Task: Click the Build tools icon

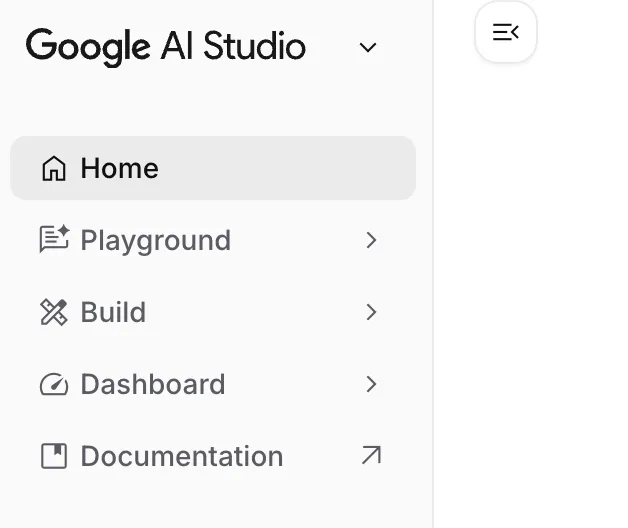Action: coord(54,312)
